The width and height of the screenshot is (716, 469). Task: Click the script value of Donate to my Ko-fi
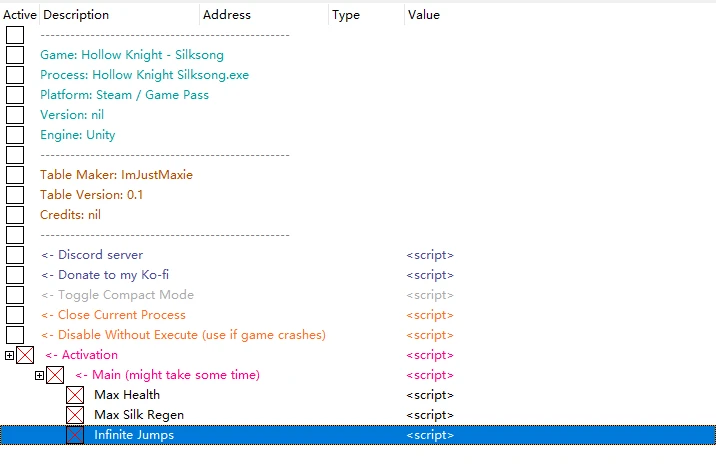tap(430, 275)
